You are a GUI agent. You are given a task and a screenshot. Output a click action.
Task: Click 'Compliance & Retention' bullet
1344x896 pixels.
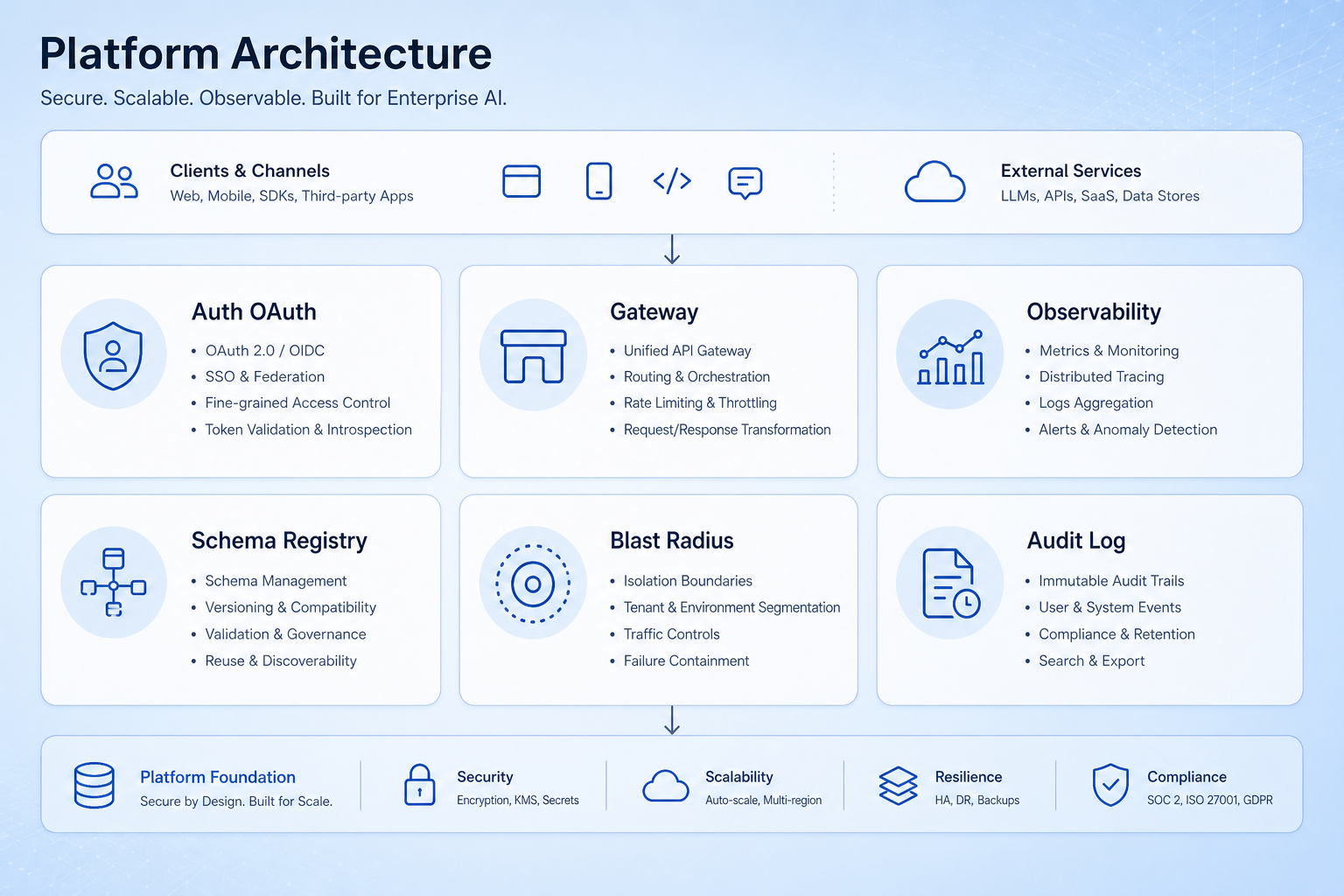point(1116,634)
